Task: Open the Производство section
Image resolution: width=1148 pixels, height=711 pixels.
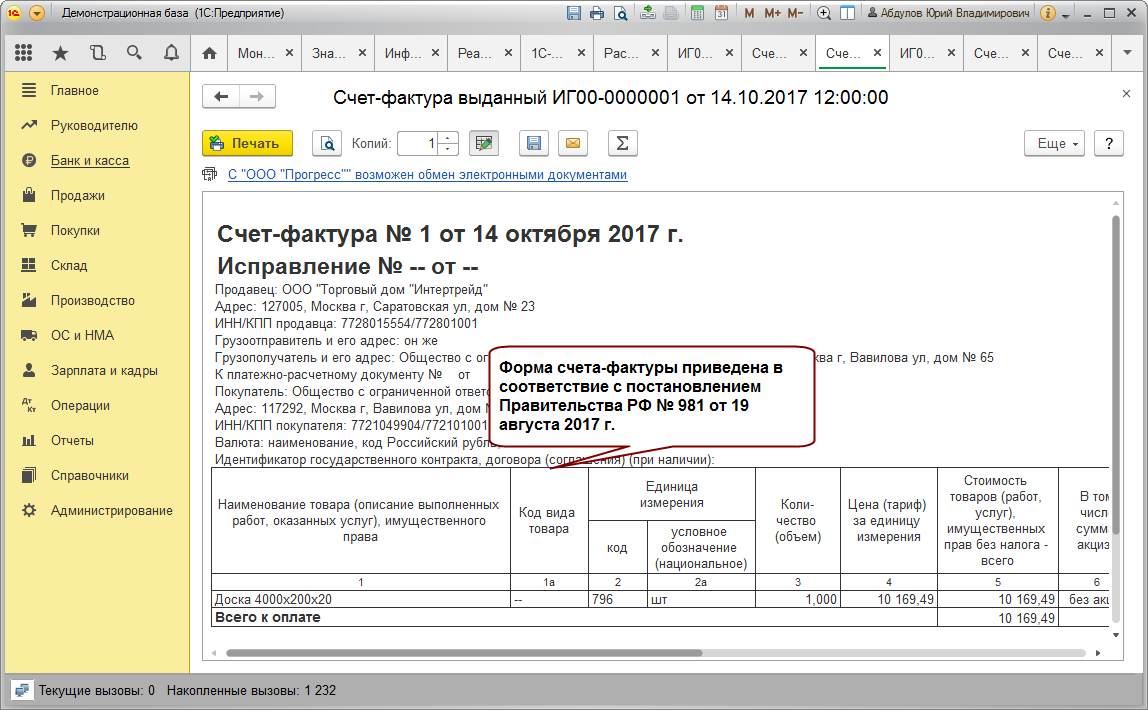Action: [x=93, y=300]
